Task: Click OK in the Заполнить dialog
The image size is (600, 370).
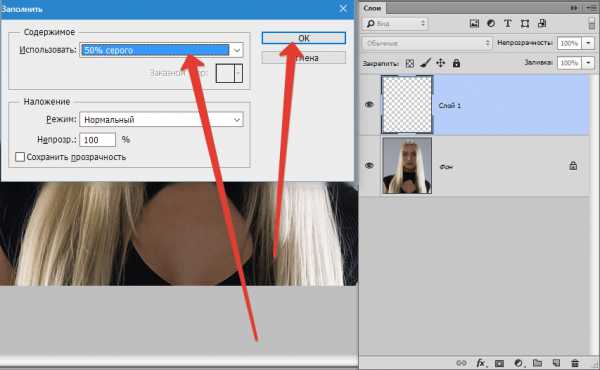Action: pyautogui.click(x=304, y=38)
